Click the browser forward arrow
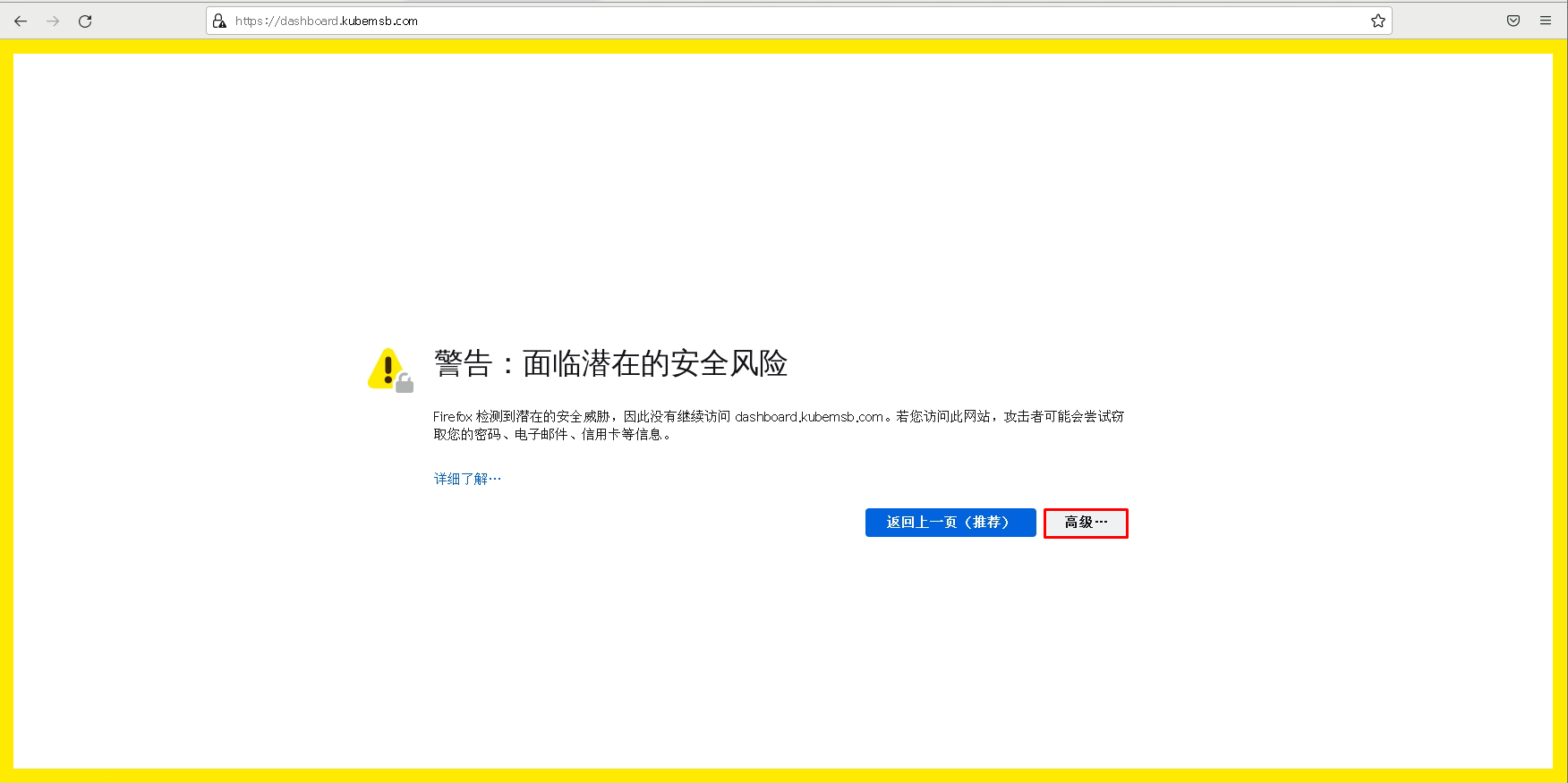 (53, 21)
